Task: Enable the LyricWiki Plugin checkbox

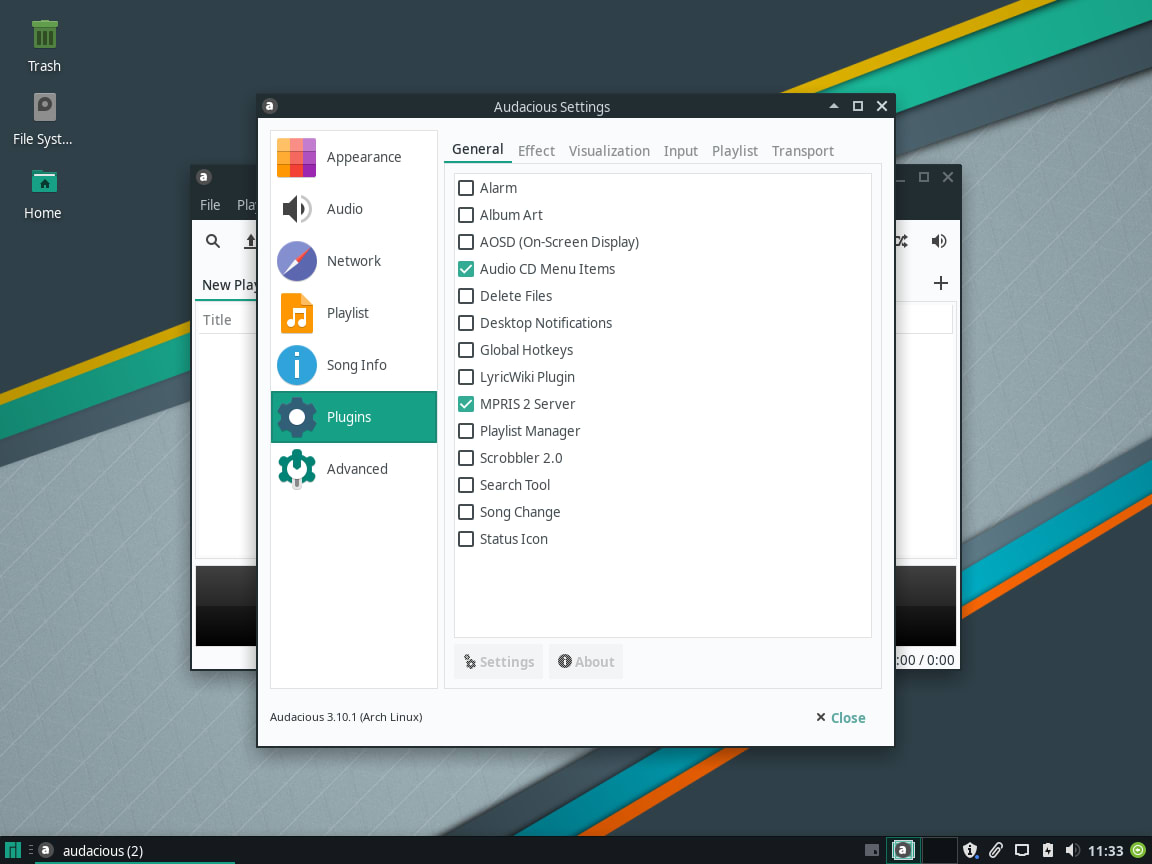Action: click(x=466, y=377)
